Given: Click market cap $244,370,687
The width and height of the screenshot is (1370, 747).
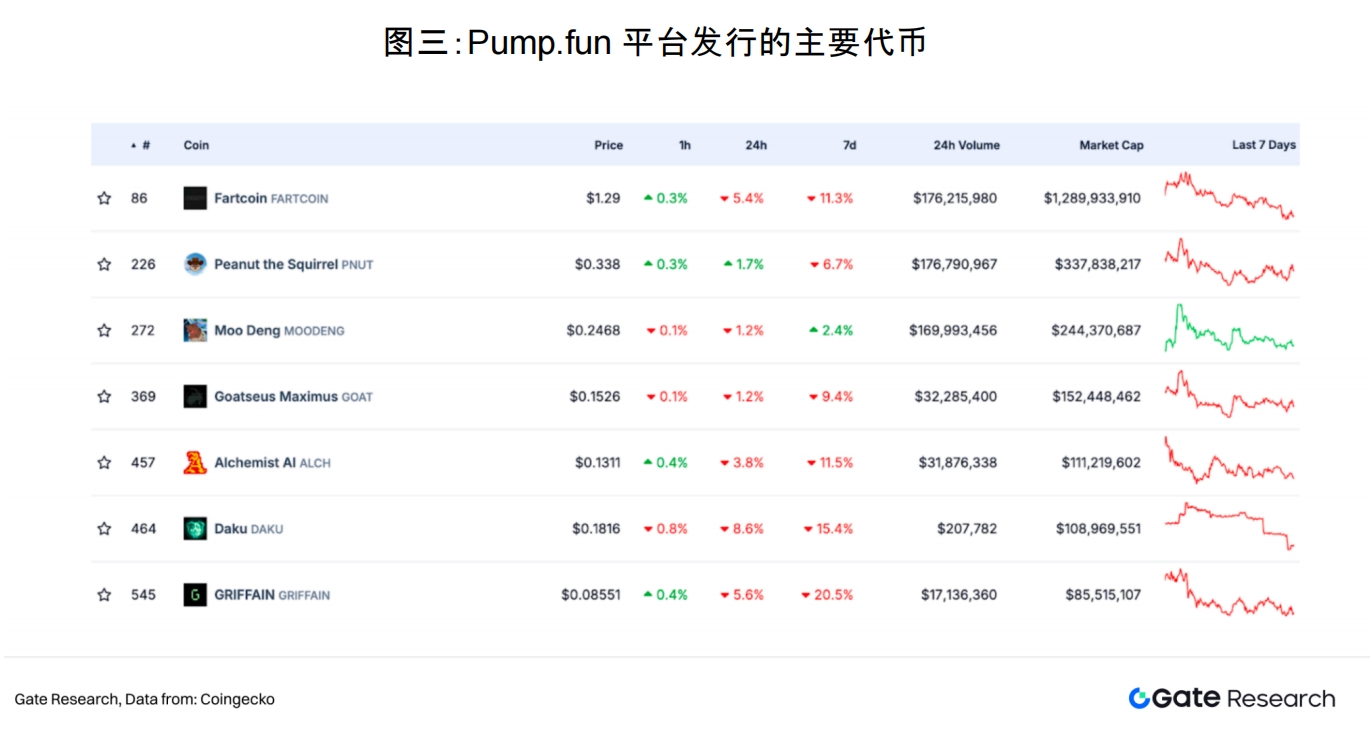Looking at the screenshot, I should 1096,330.
